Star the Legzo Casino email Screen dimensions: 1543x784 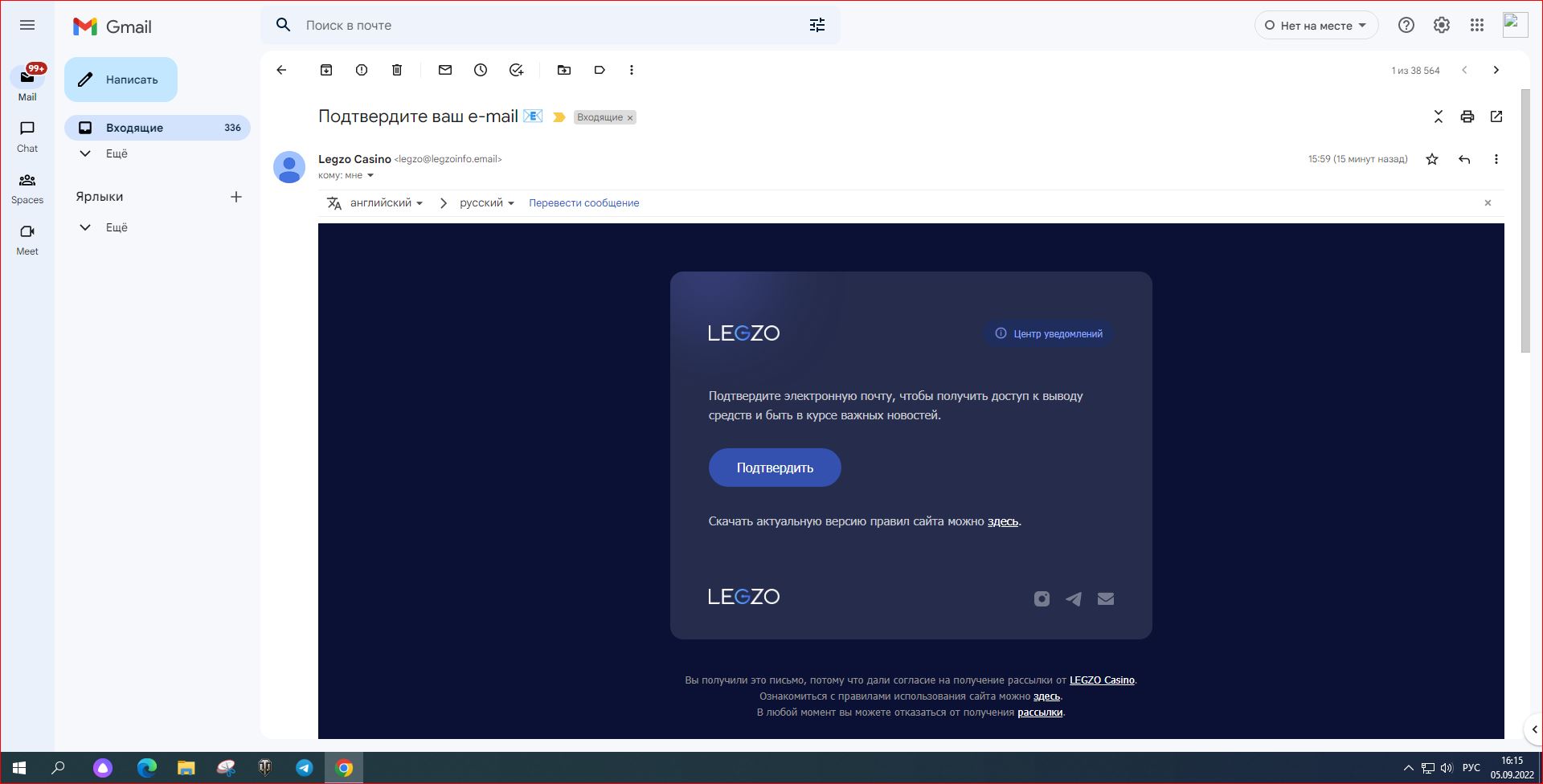tap(1432, 159)
